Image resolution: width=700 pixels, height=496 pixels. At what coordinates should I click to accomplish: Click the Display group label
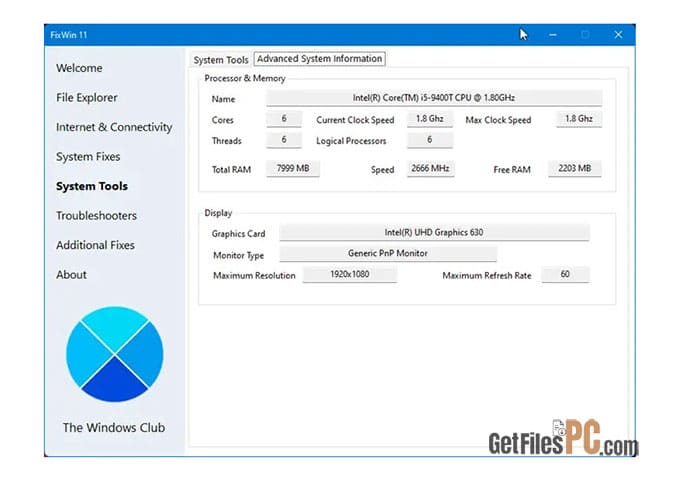pos(218,213)
